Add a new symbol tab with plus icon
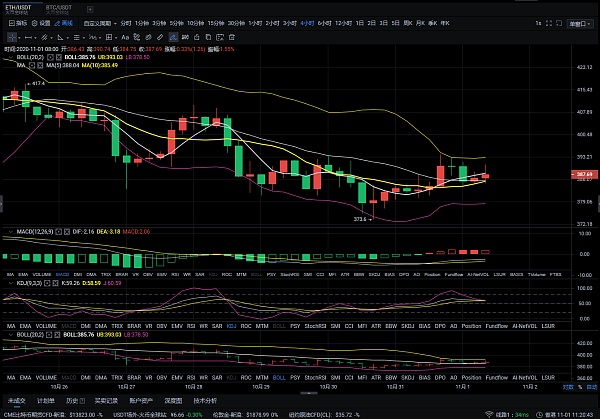 [90, 9]
